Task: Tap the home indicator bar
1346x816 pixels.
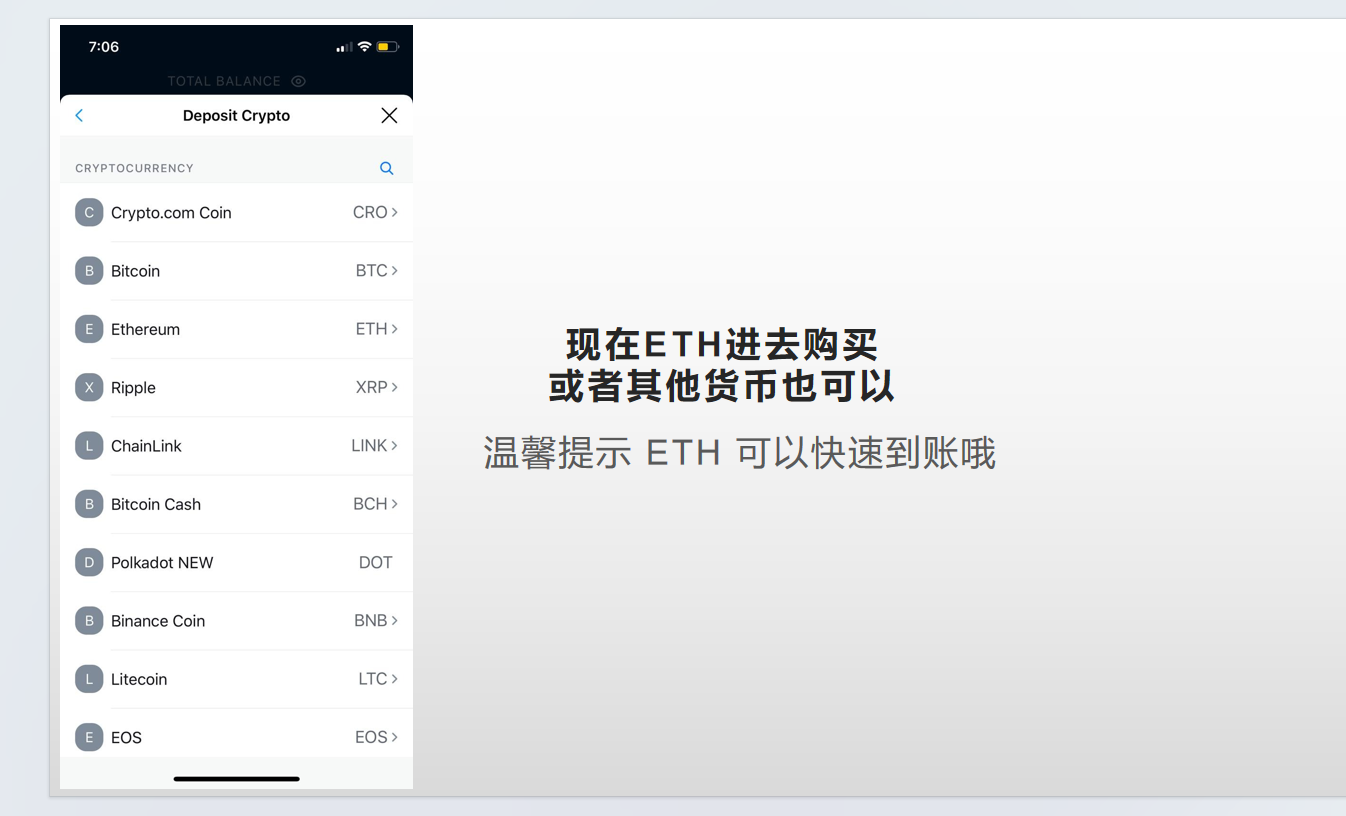Action: coord(236,778)
